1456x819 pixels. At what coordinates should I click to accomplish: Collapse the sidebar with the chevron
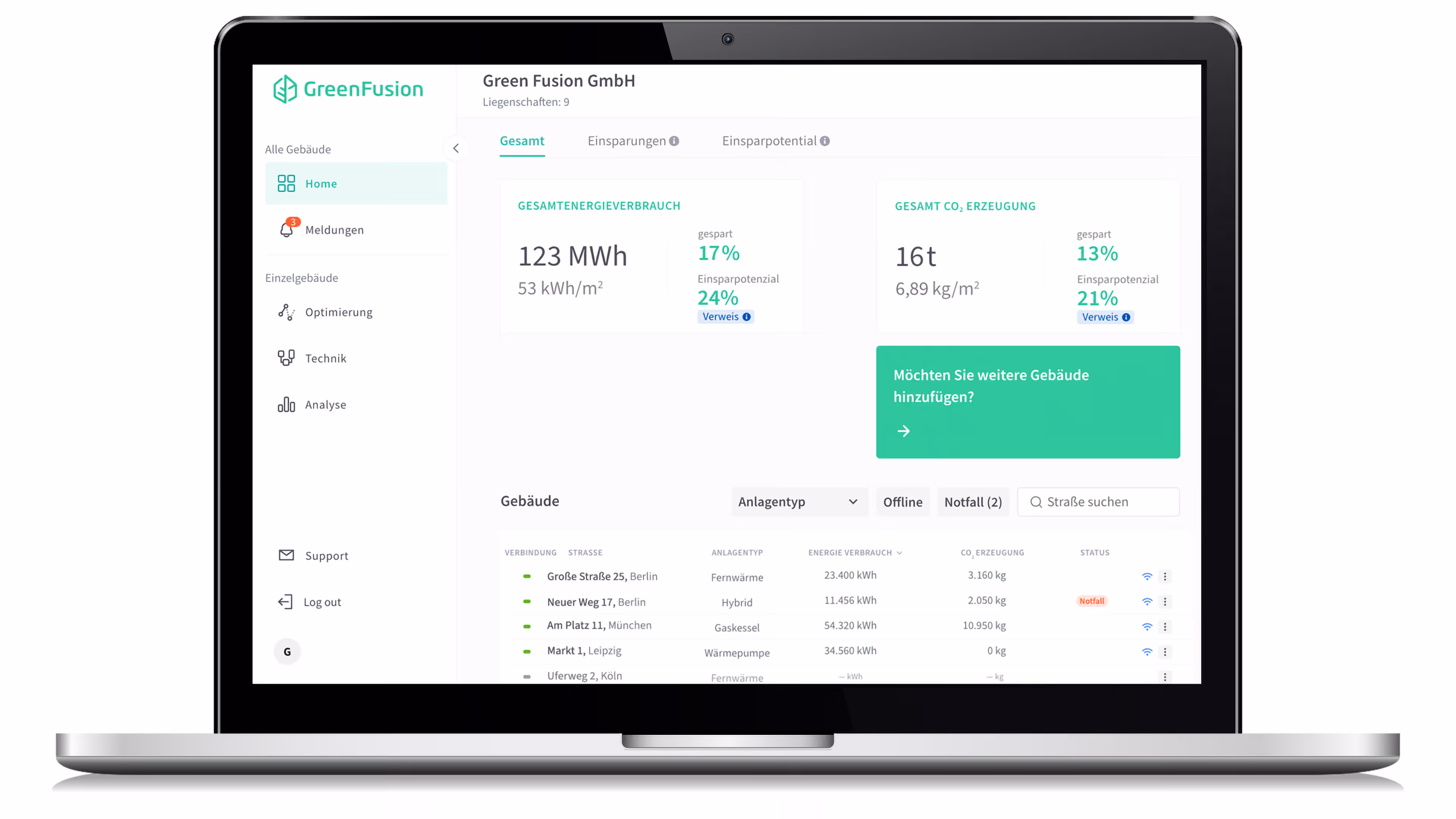(x=456, y=148)
